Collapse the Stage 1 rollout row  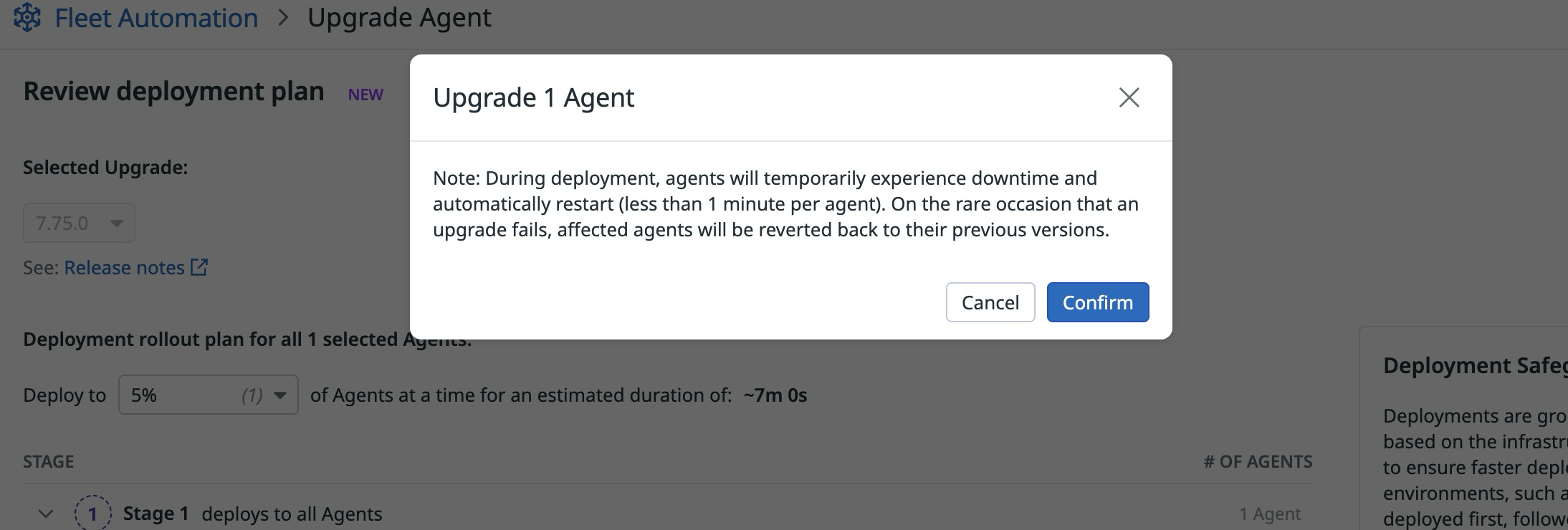click(44, 513)
